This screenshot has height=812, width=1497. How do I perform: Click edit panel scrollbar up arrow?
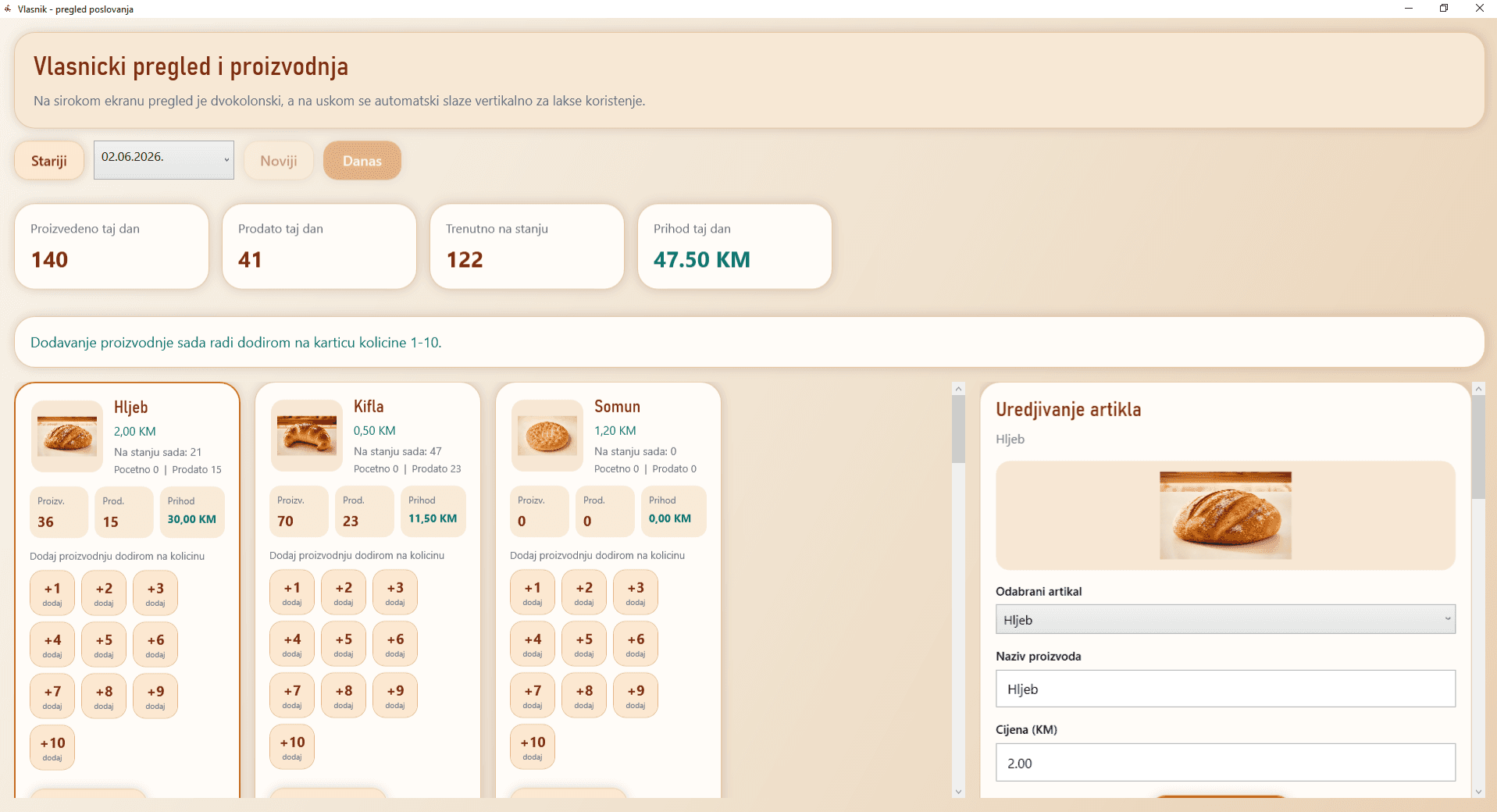point(1478,389)
